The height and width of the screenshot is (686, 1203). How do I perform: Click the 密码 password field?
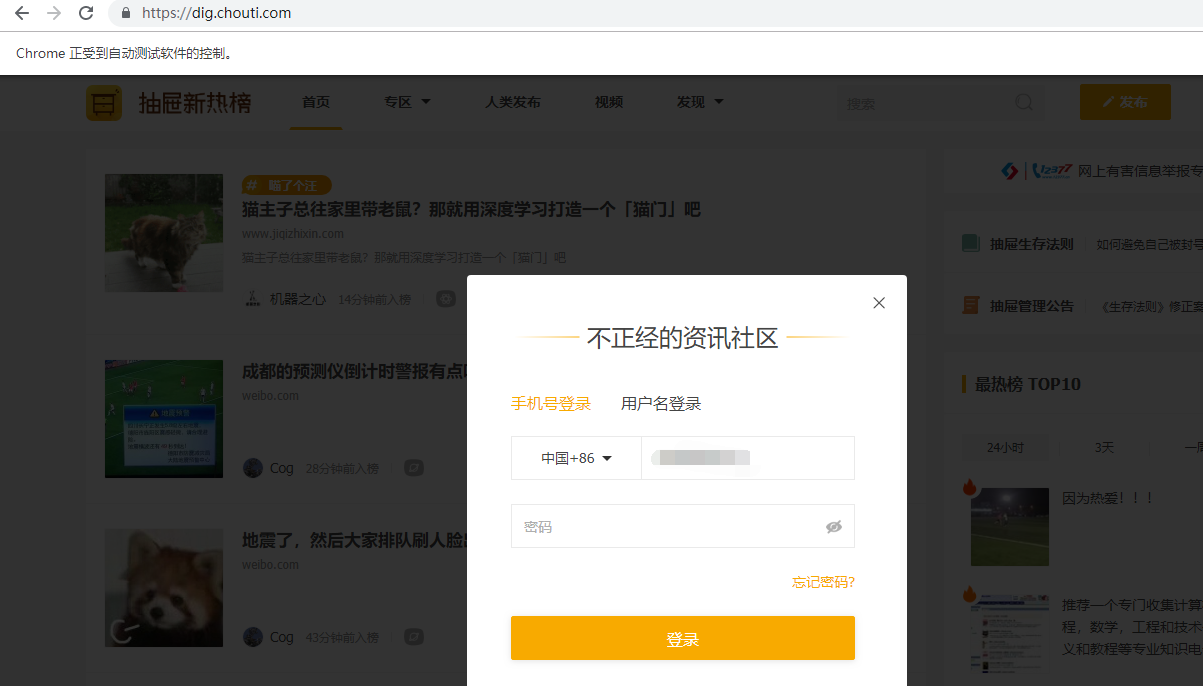click(x=683, y=526)
